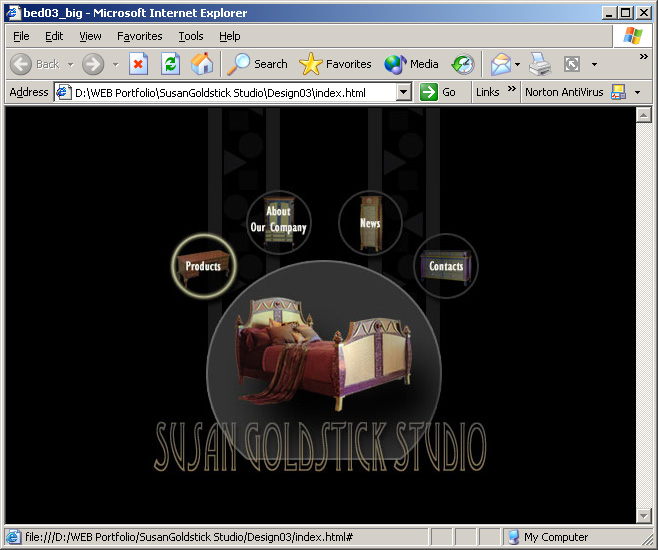Screen dimensions: 658x550
Task: Click the Back navigation arrow
Action: coord(21,64)
